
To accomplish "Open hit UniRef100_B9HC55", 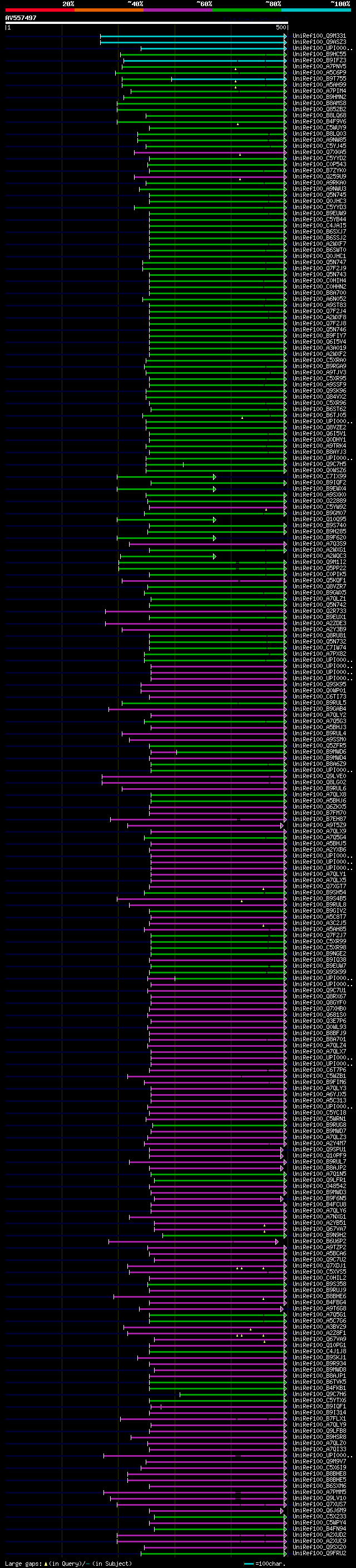I will click(x=319, y=54).
